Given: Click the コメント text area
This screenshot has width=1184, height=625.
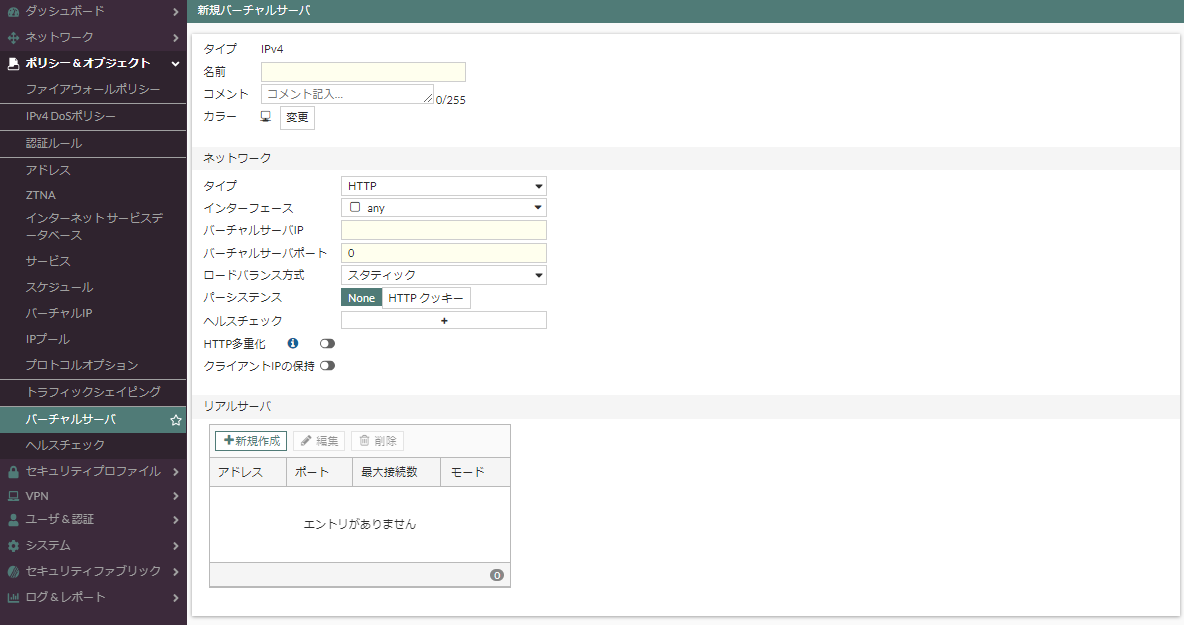Looking at the screenshot, I should point(347,94).
